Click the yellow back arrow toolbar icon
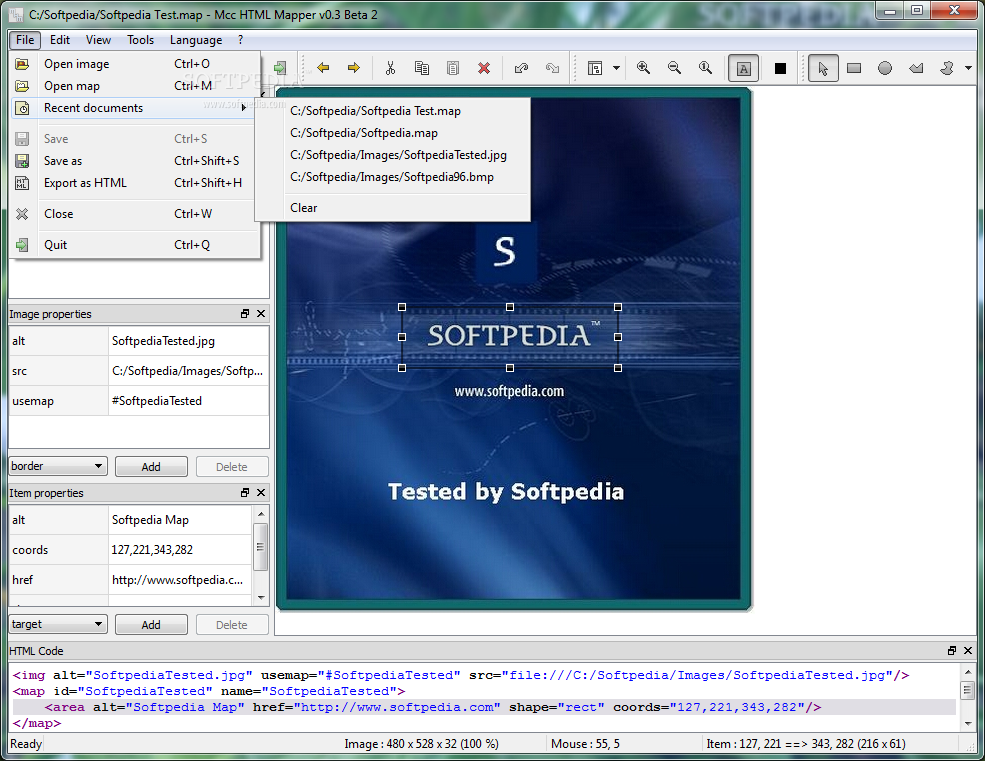This screenshot has width=985, height=761. (324, 68)
